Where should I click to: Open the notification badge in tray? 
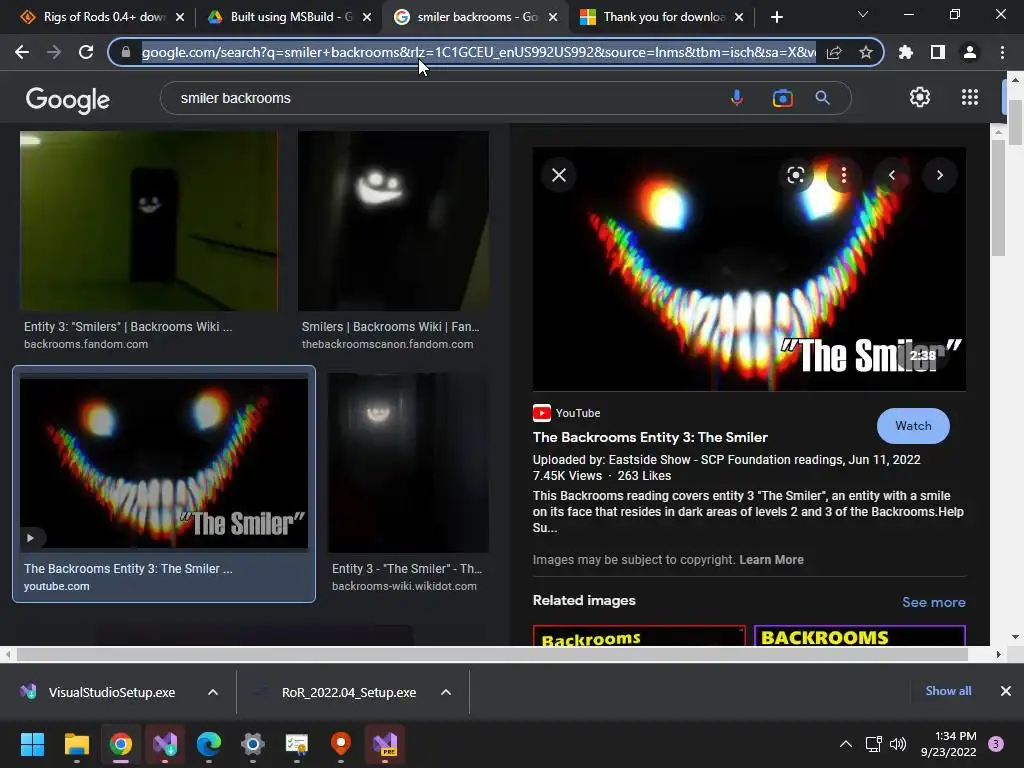coord(996,744)
